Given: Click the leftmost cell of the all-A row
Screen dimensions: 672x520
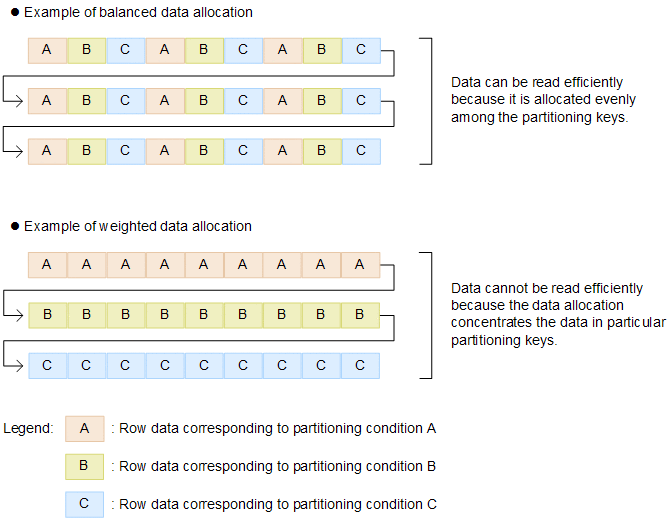Looking at the screenshot, I should pos(47,265).
